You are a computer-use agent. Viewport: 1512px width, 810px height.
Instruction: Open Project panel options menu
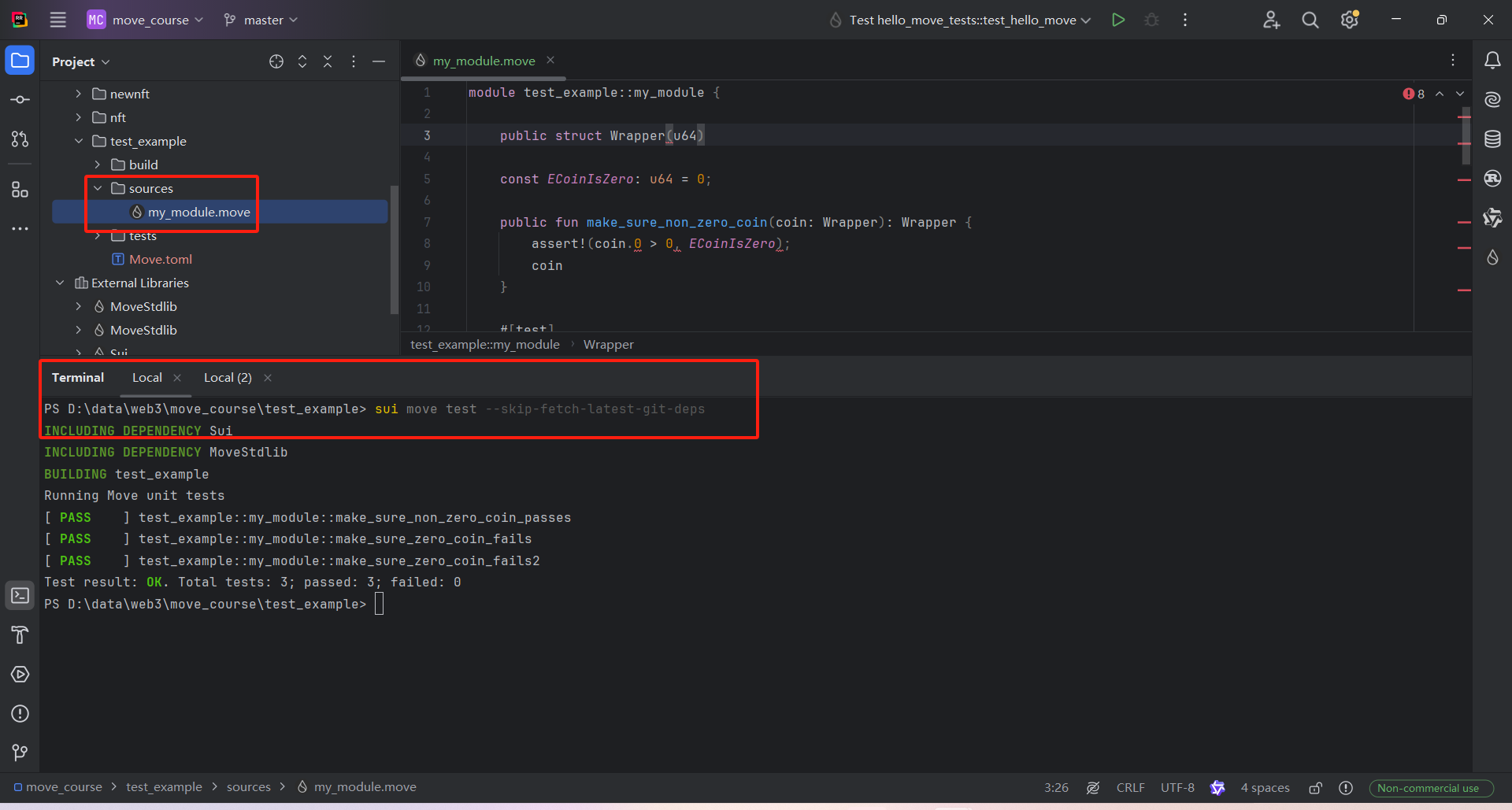pyautogui.click(x=354, y=61)
